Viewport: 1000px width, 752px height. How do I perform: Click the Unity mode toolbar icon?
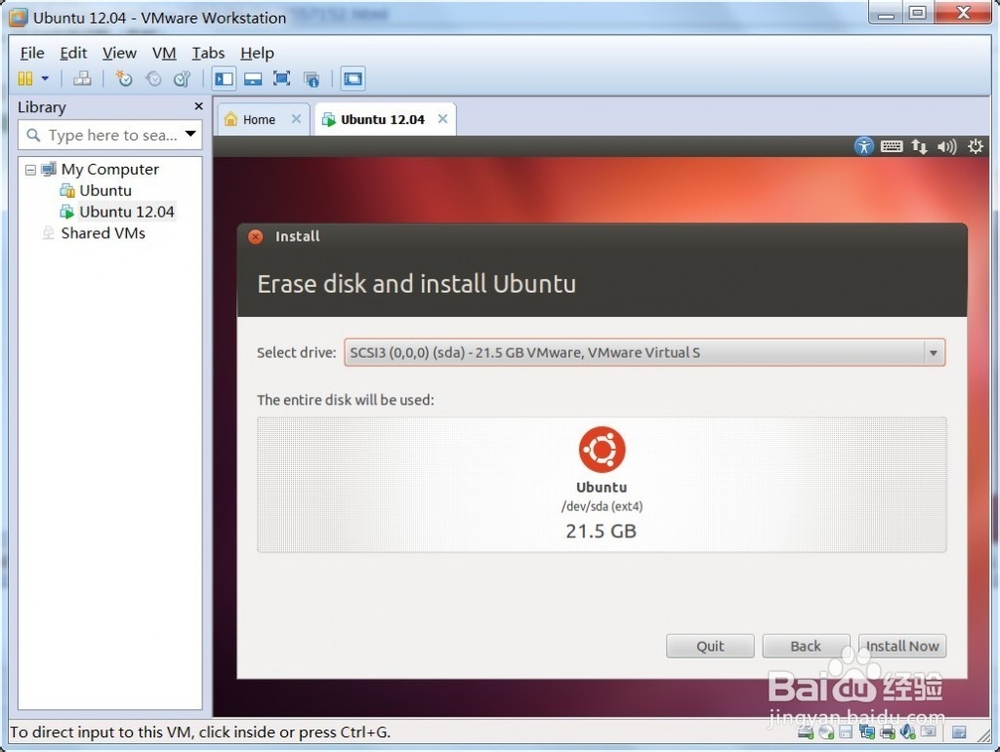point(311,78)
